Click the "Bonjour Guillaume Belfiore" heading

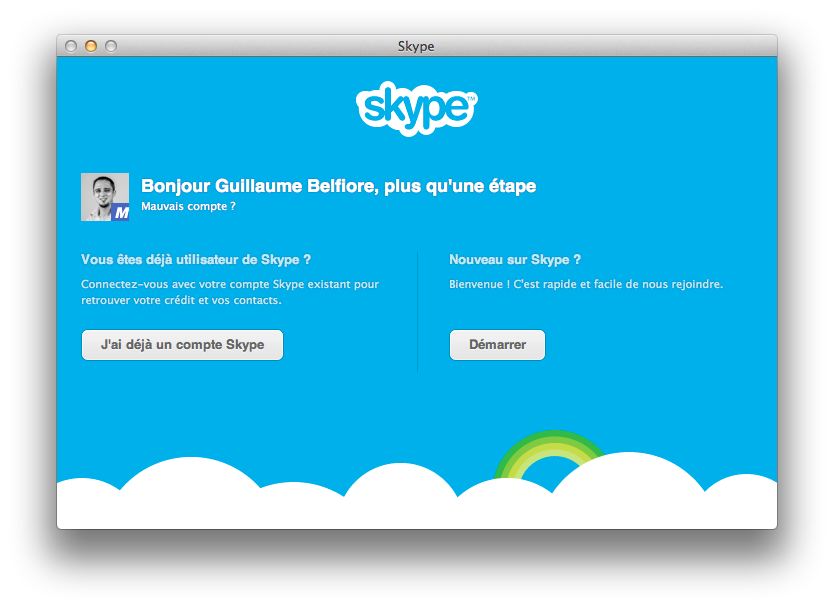click(338, 186)
